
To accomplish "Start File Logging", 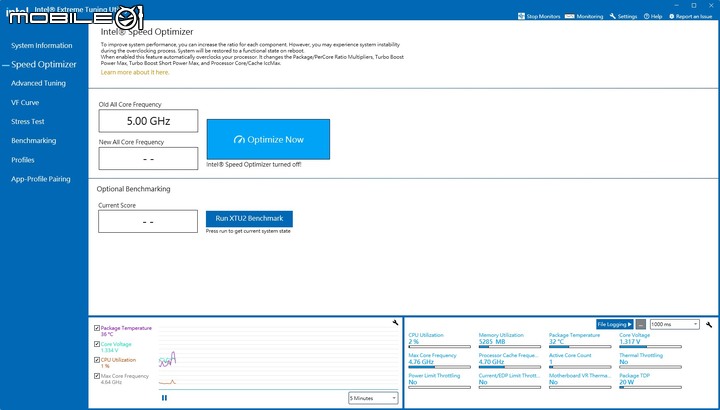I will (x=614, y=324).
